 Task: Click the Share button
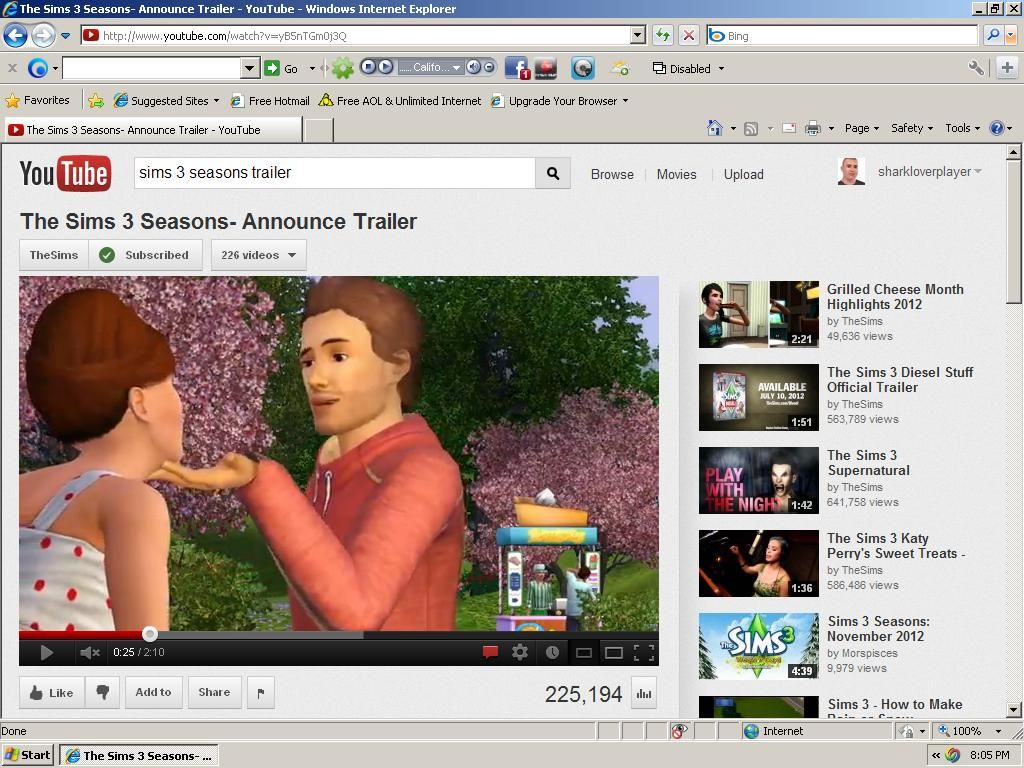point(214,692)
